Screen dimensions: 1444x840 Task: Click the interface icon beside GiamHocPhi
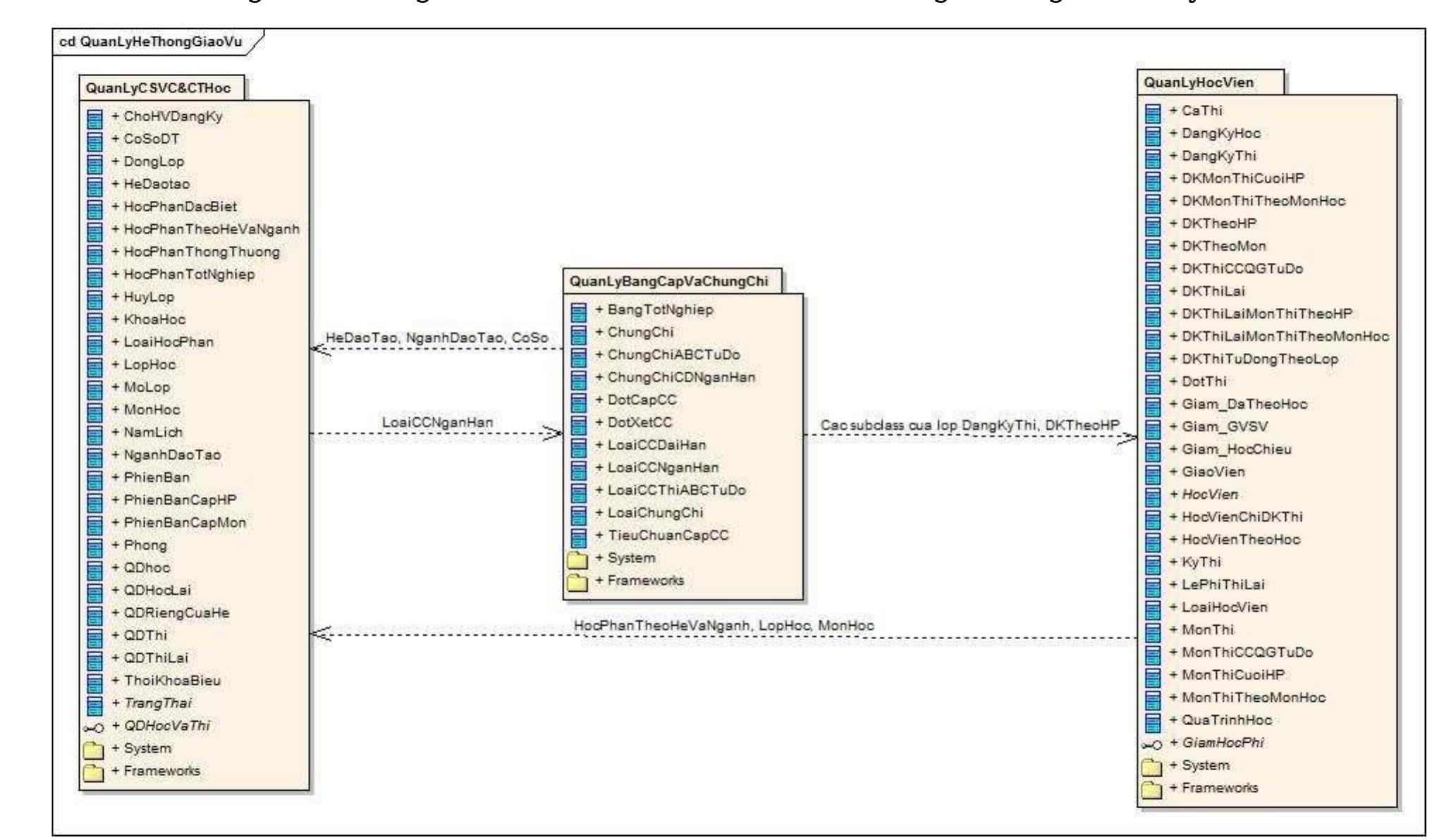click(x=1151, y=744)
